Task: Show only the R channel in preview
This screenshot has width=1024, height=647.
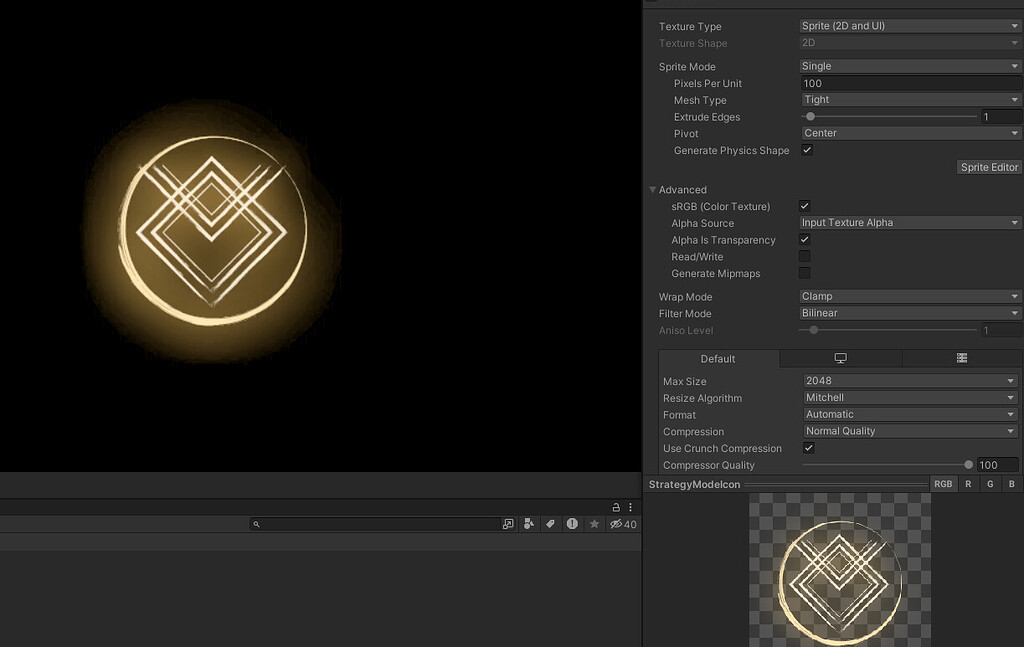Action: coord(968,484)
